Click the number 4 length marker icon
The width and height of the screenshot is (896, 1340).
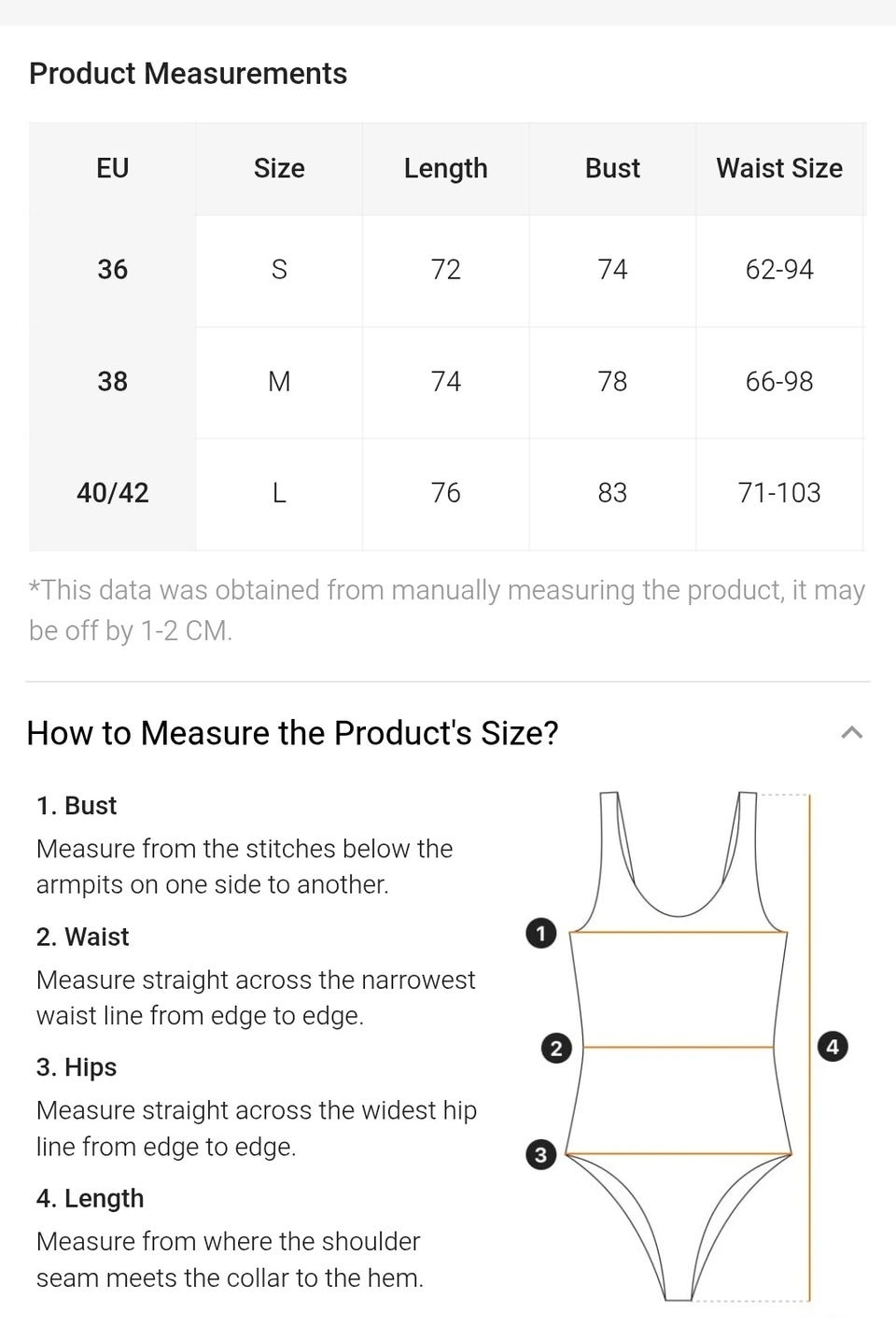[833, 1046]
